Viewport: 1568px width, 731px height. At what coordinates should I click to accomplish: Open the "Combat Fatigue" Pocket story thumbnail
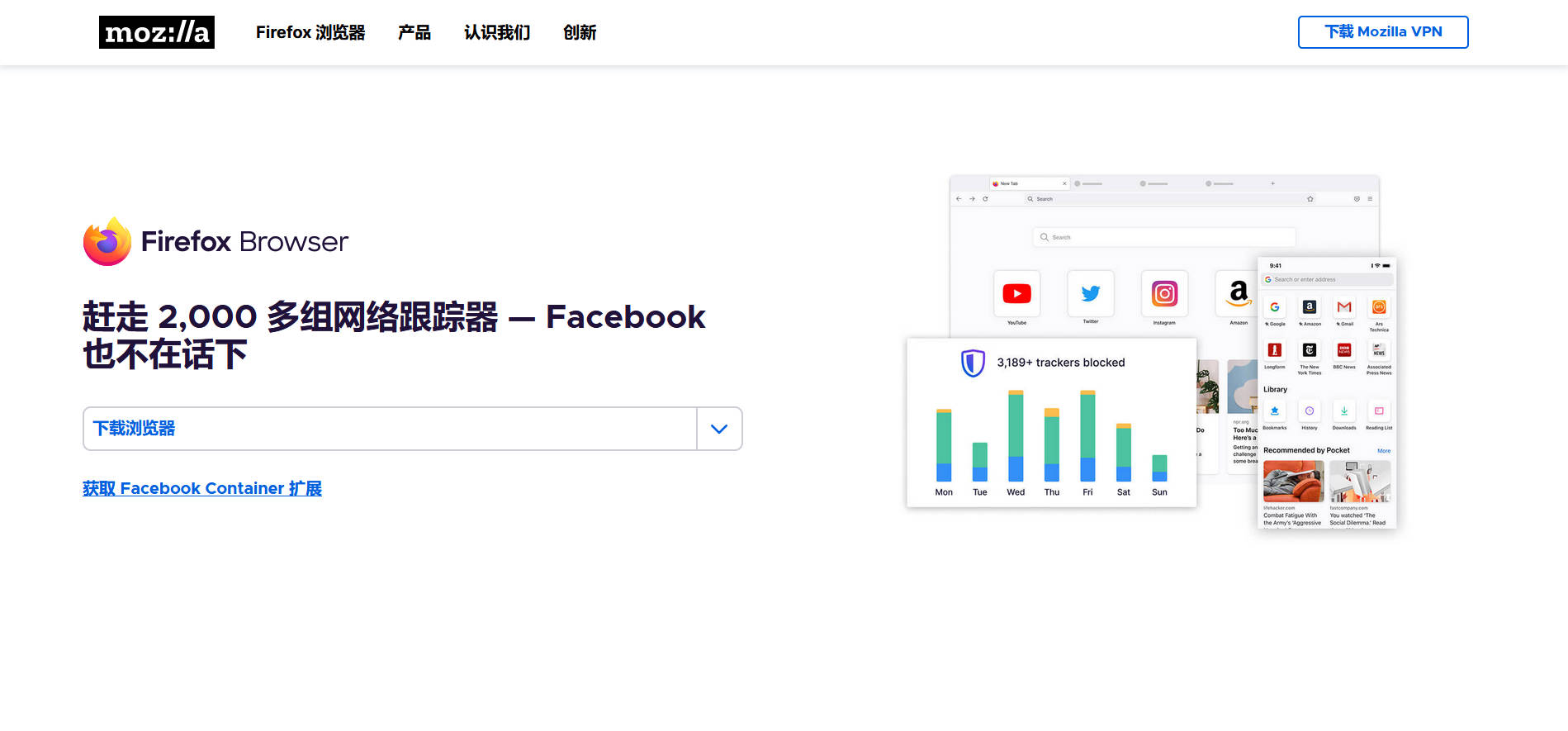click(x=1294, y=482)
